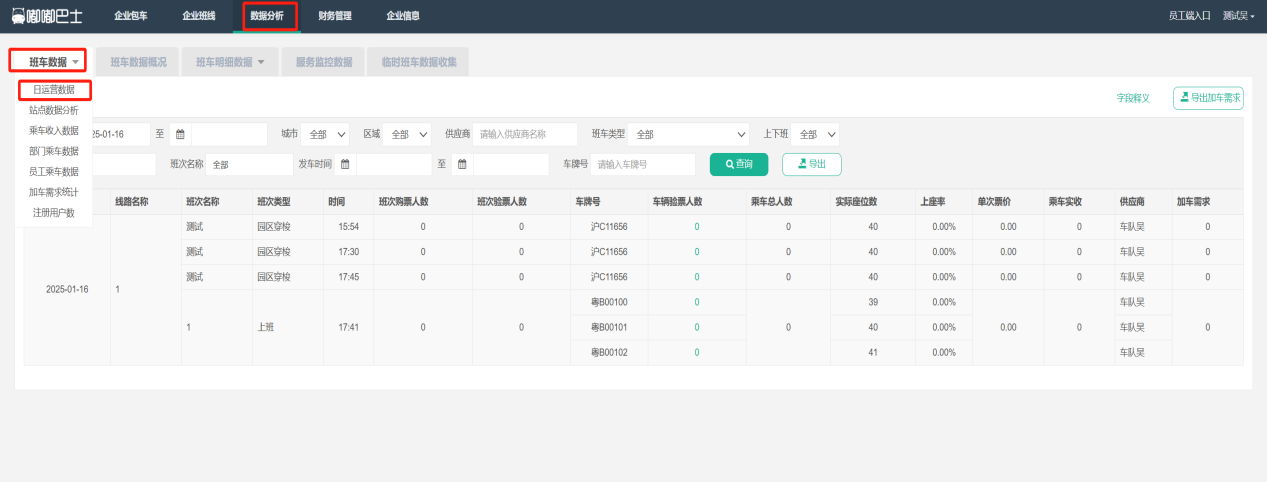Viewport: 1267px width, 482px height.
Task: Click the 供应商 name input field
Action: tap(525, 134)
